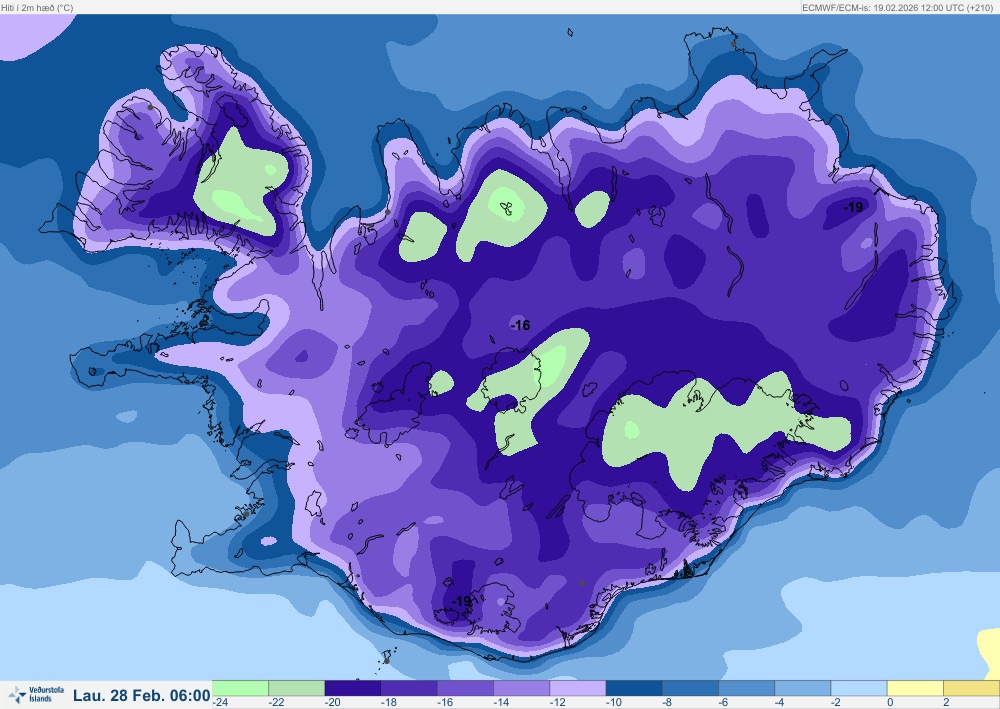1000x709 pixels.
Task: Pick the pale sky-blue legend swatch at -2
Action: [859, 688]
